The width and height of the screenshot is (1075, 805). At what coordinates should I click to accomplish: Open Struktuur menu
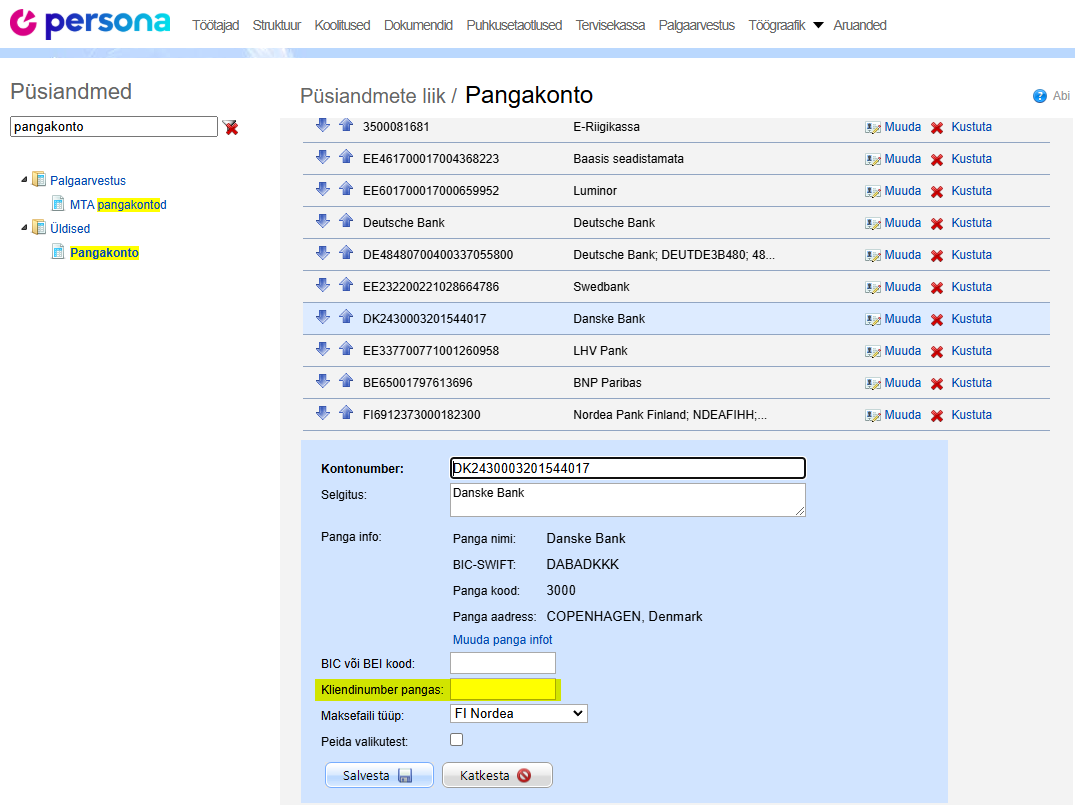click(x=276, y=25)
